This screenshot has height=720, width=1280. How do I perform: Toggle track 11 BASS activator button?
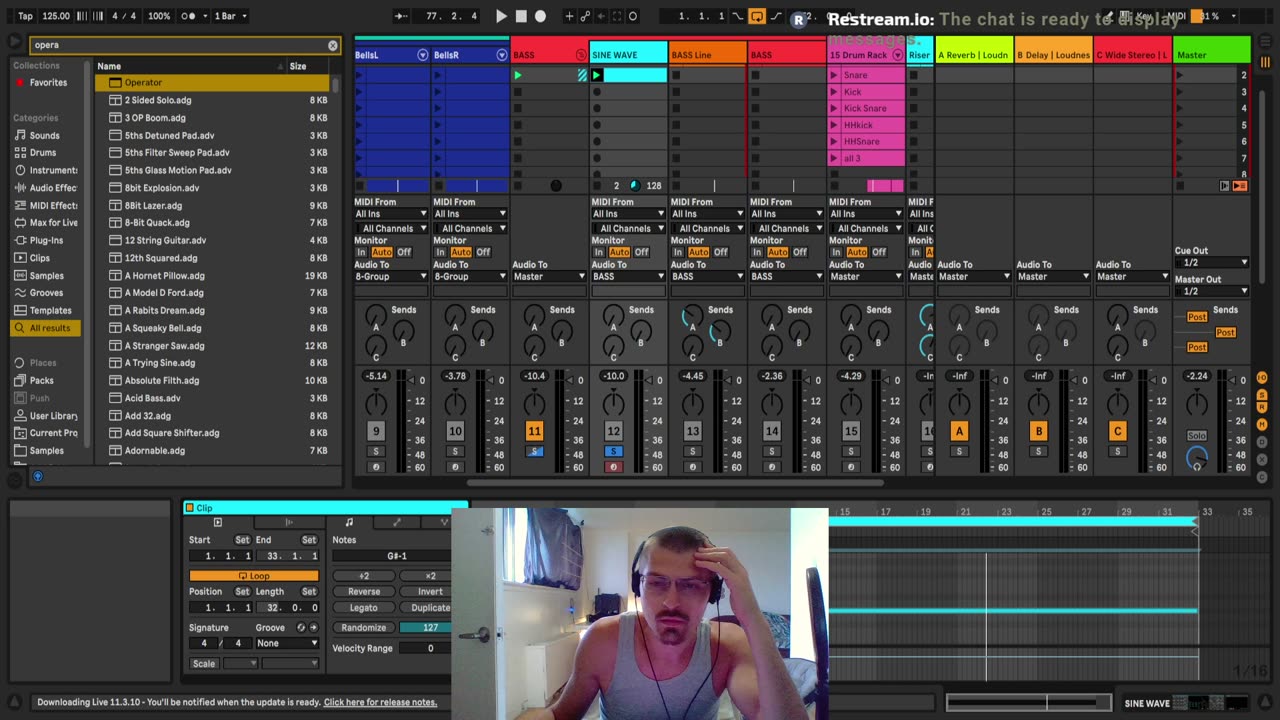(534, 431)
